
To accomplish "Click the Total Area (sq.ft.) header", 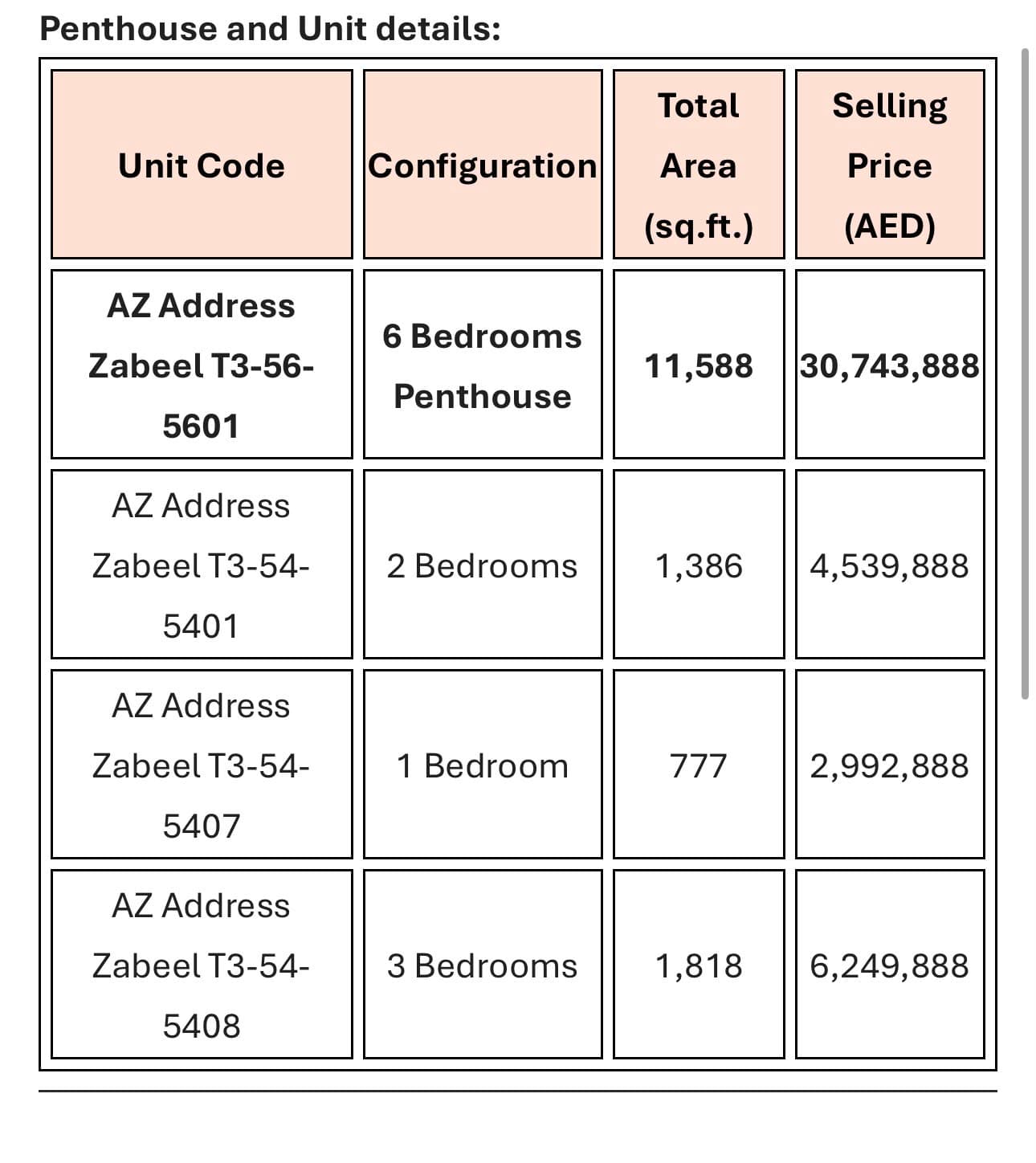I will (x=699, y=164).
